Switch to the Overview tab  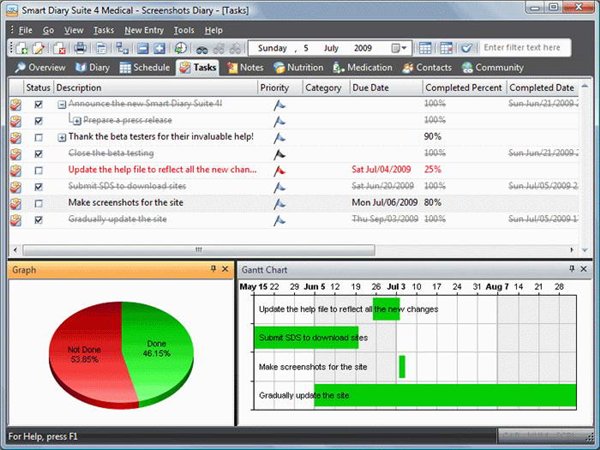[x=40, y=68]
